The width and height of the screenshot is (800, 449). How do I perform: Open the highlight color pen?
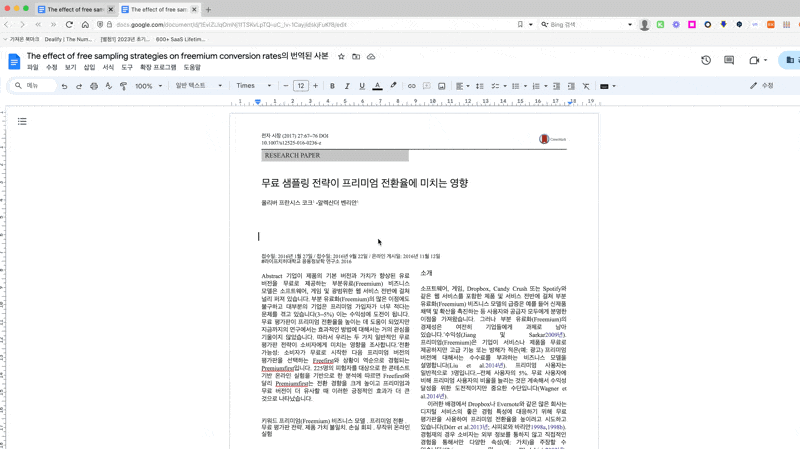[393, 86]
